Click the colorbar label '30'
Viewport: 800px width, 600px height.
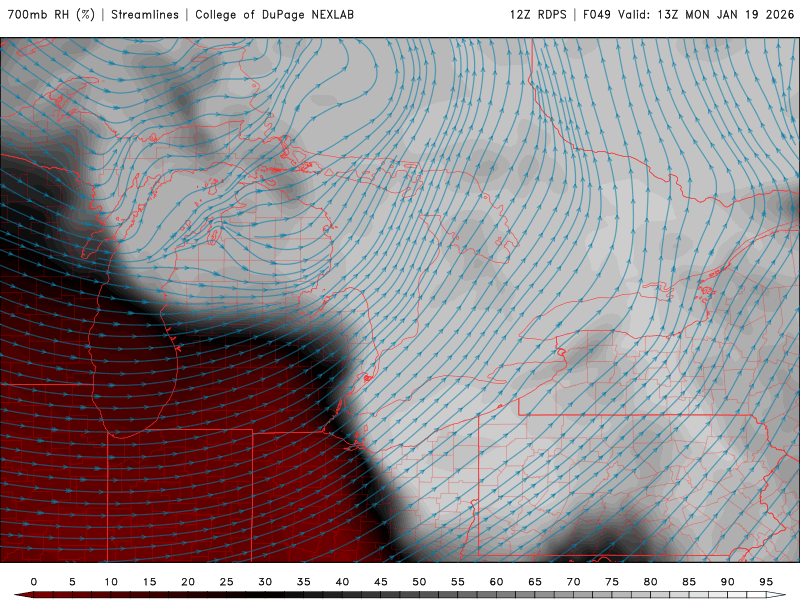pos(265,582)
